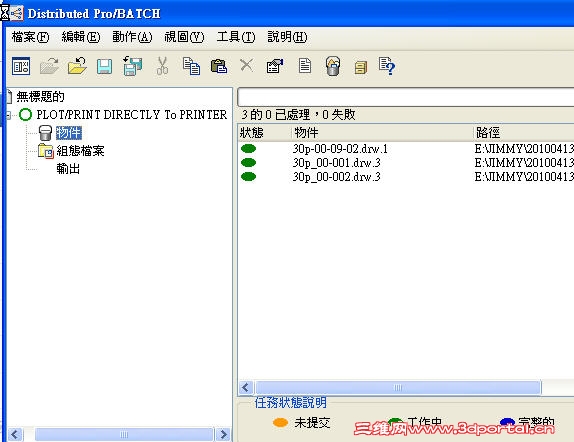Select file 30p_00-001.drw.3

tap(336, 163)
